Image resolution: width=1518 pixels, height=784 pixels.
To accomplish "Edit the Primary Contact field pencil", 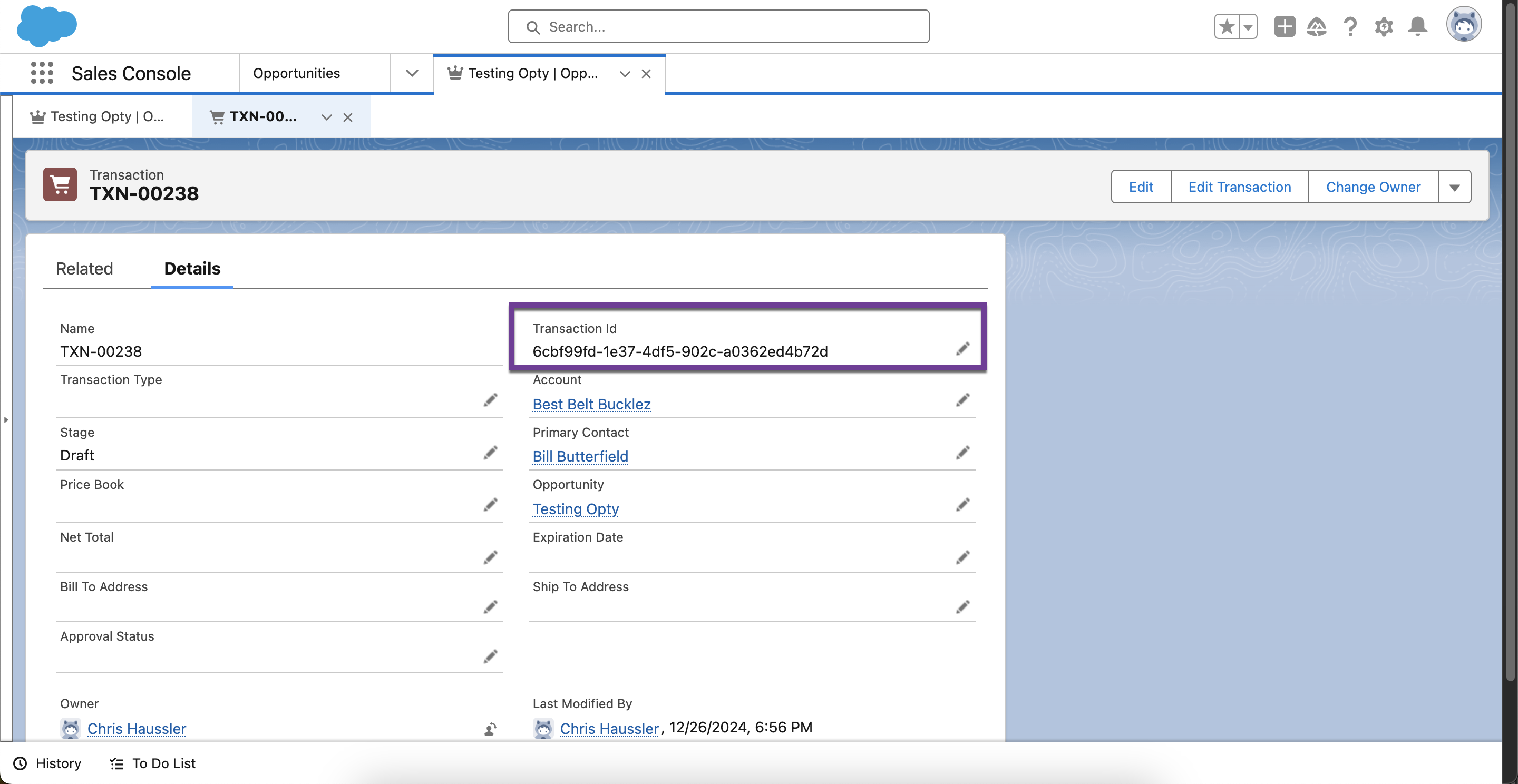I will point(963,453).
